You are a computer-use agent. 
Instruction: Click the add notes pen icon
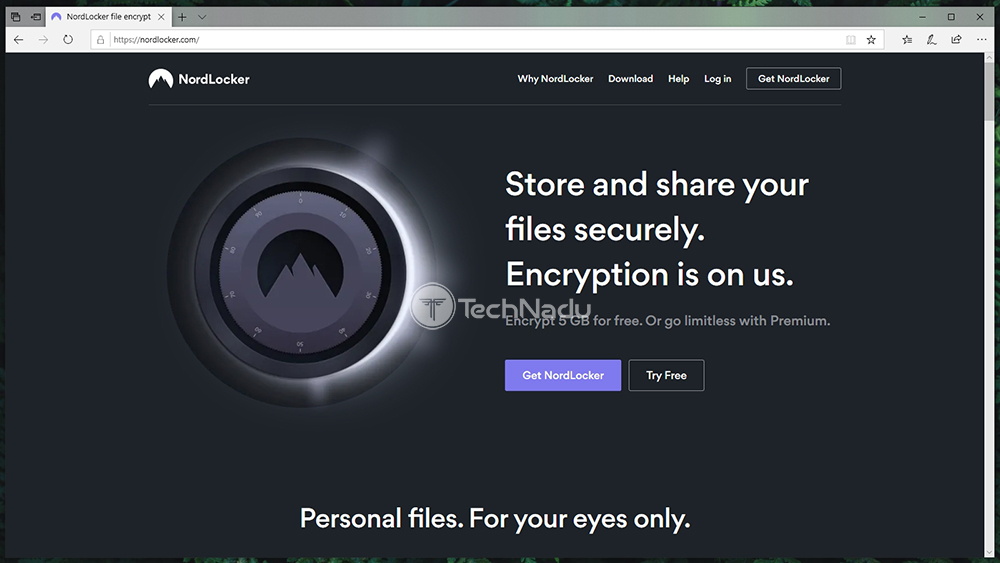tap(932, 40)
